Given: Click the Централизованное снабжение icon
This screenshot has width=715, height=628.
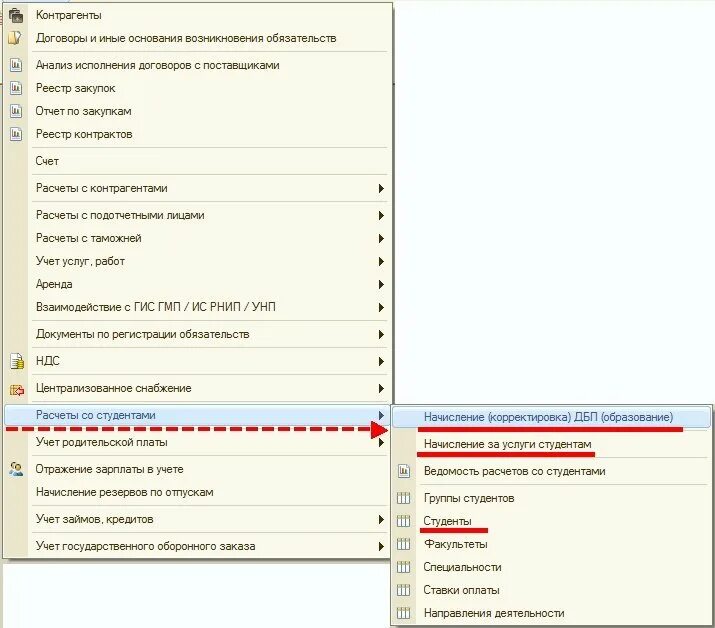Looking at the screenshot, I should [17, 389].
